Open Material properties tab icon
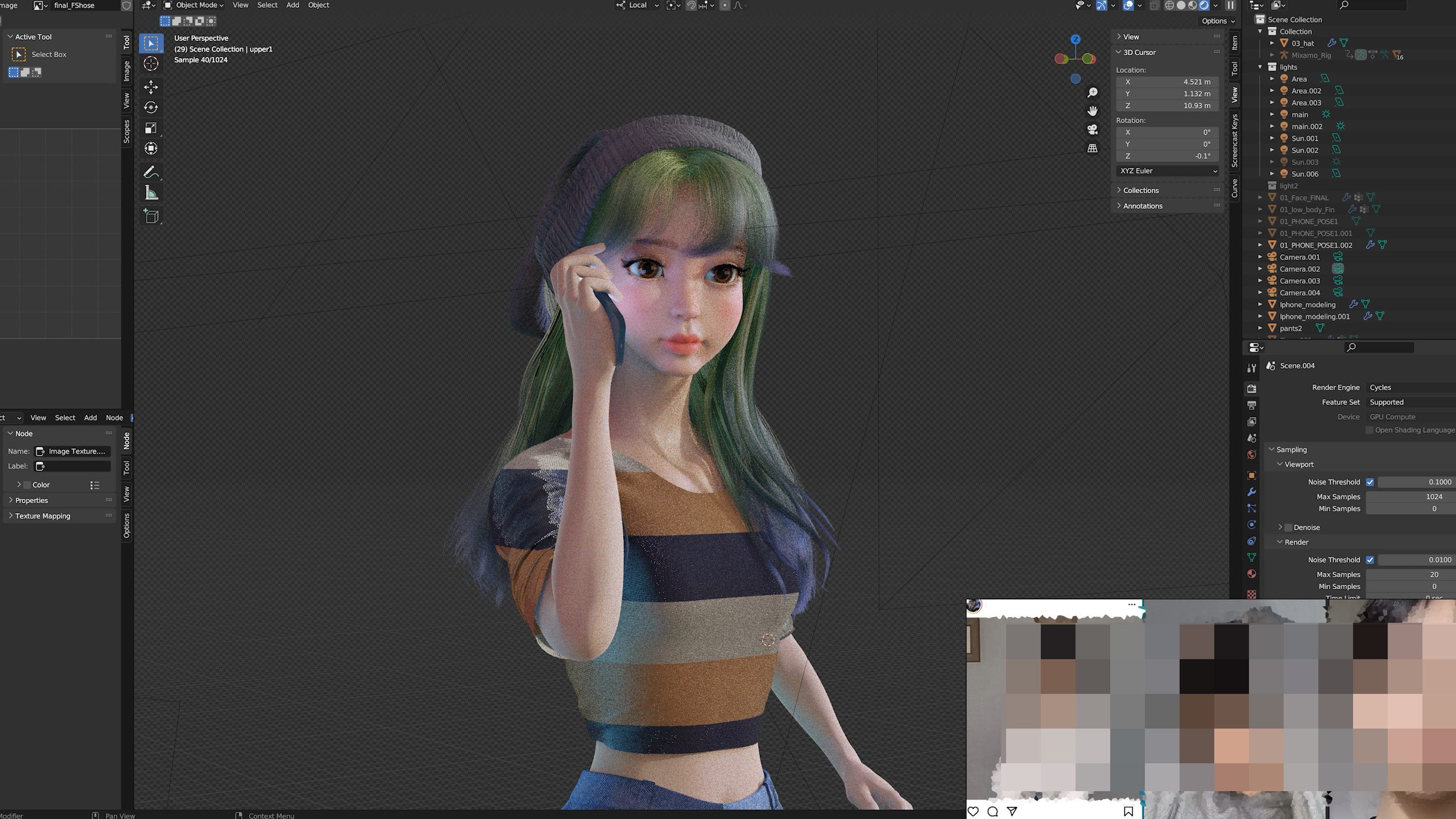This screenshot has height=819, width=1456. click(x=1252, y=574)
